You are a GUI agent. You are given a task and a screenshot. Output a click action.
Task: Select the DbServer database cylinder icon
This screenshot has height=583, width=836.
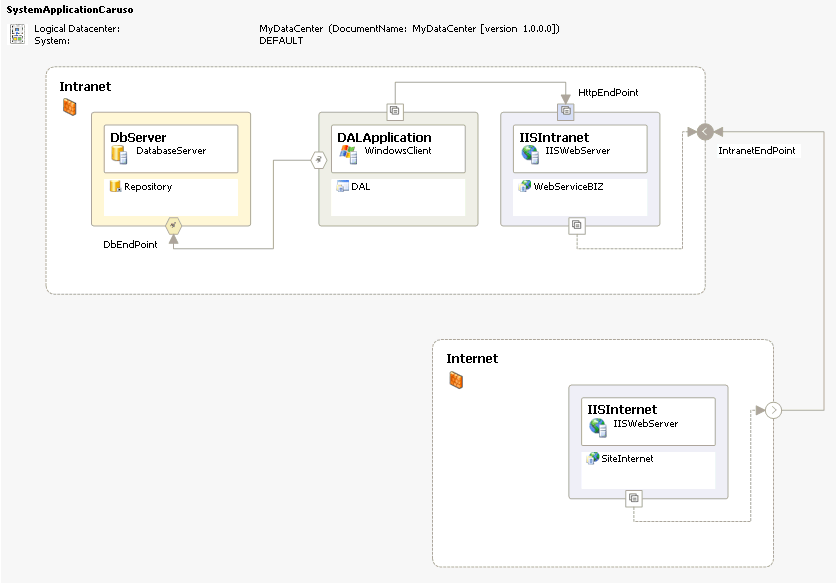(x=119, y=154)
